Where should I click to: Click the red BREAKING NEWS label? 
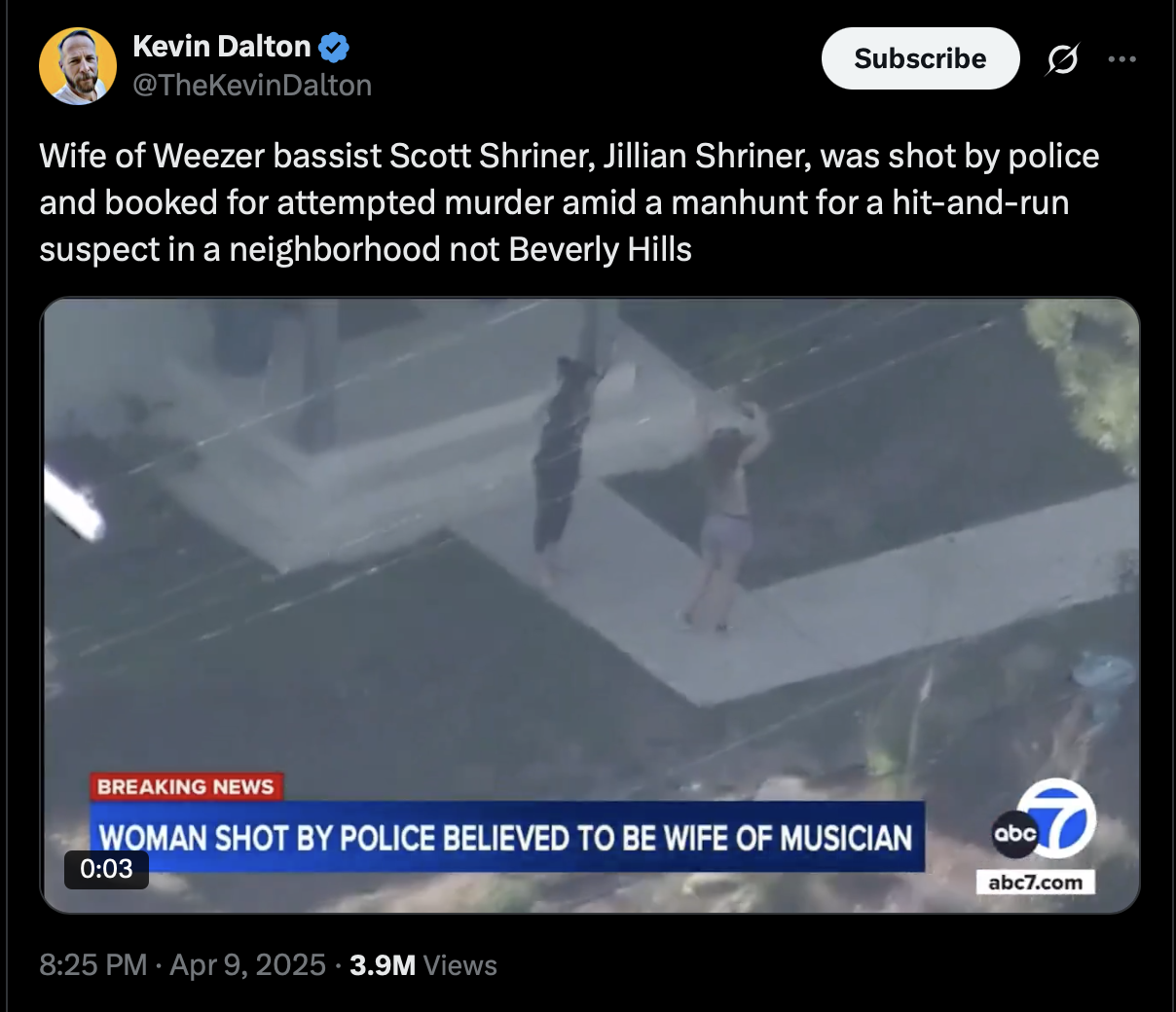coord(186,786)
